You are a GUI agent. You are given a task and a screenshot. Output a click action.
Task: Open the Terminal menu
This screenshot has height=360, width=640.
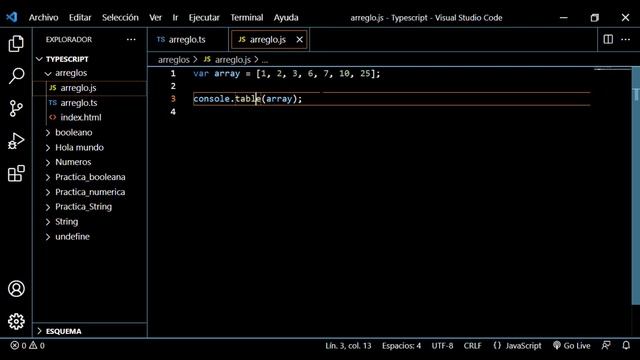pyautogui.click(x=247, y=18)
